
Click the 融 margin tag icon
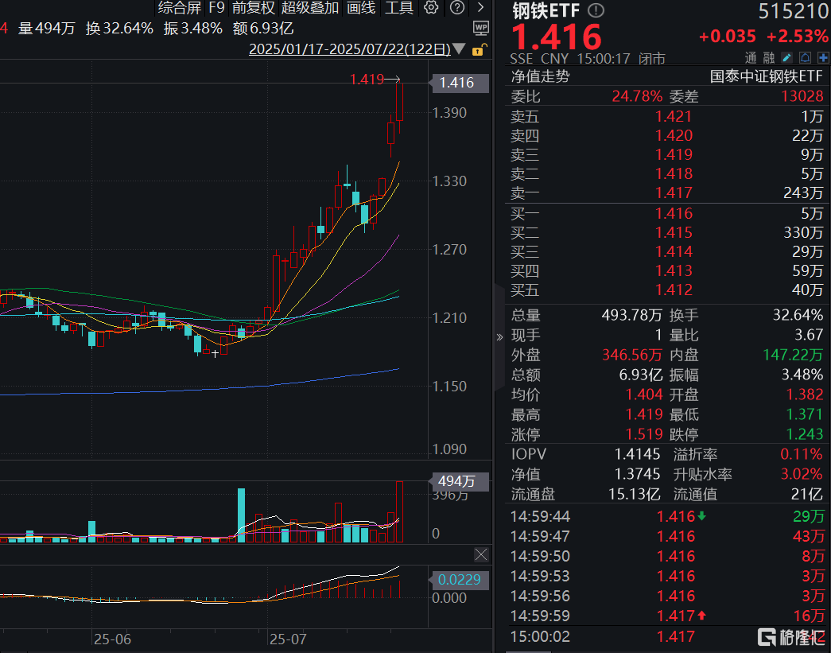click(x=769, y=58)
